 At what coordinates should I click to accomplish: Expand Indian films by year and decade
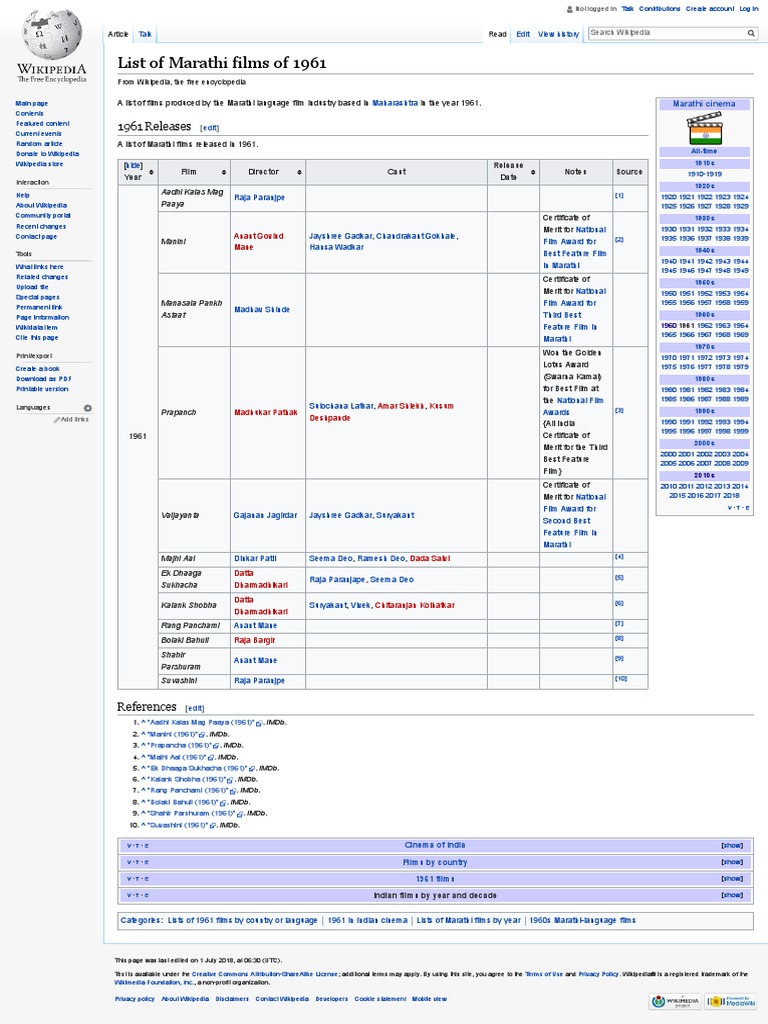[732, 895]
